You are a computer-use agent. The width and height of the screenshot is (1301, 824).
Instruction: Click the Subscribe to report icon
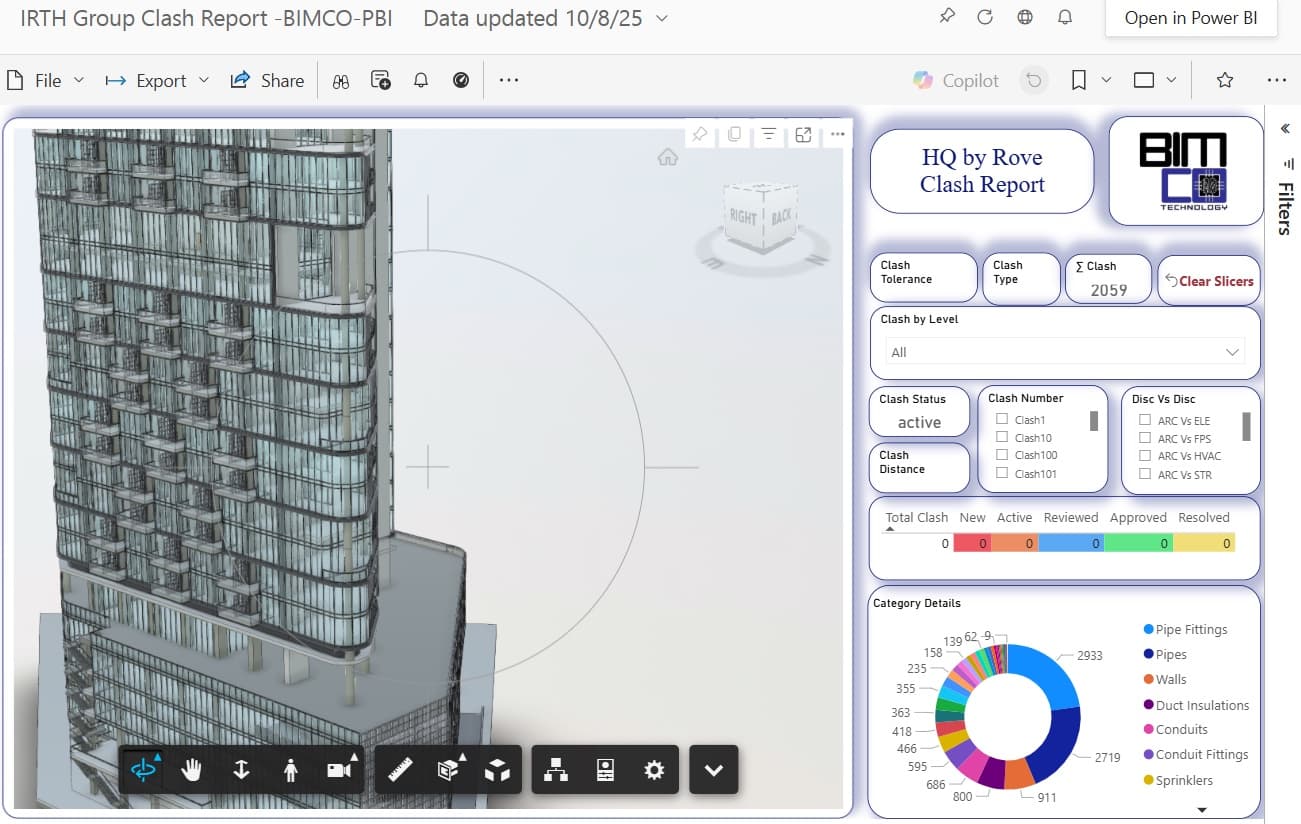click(381, 80)
